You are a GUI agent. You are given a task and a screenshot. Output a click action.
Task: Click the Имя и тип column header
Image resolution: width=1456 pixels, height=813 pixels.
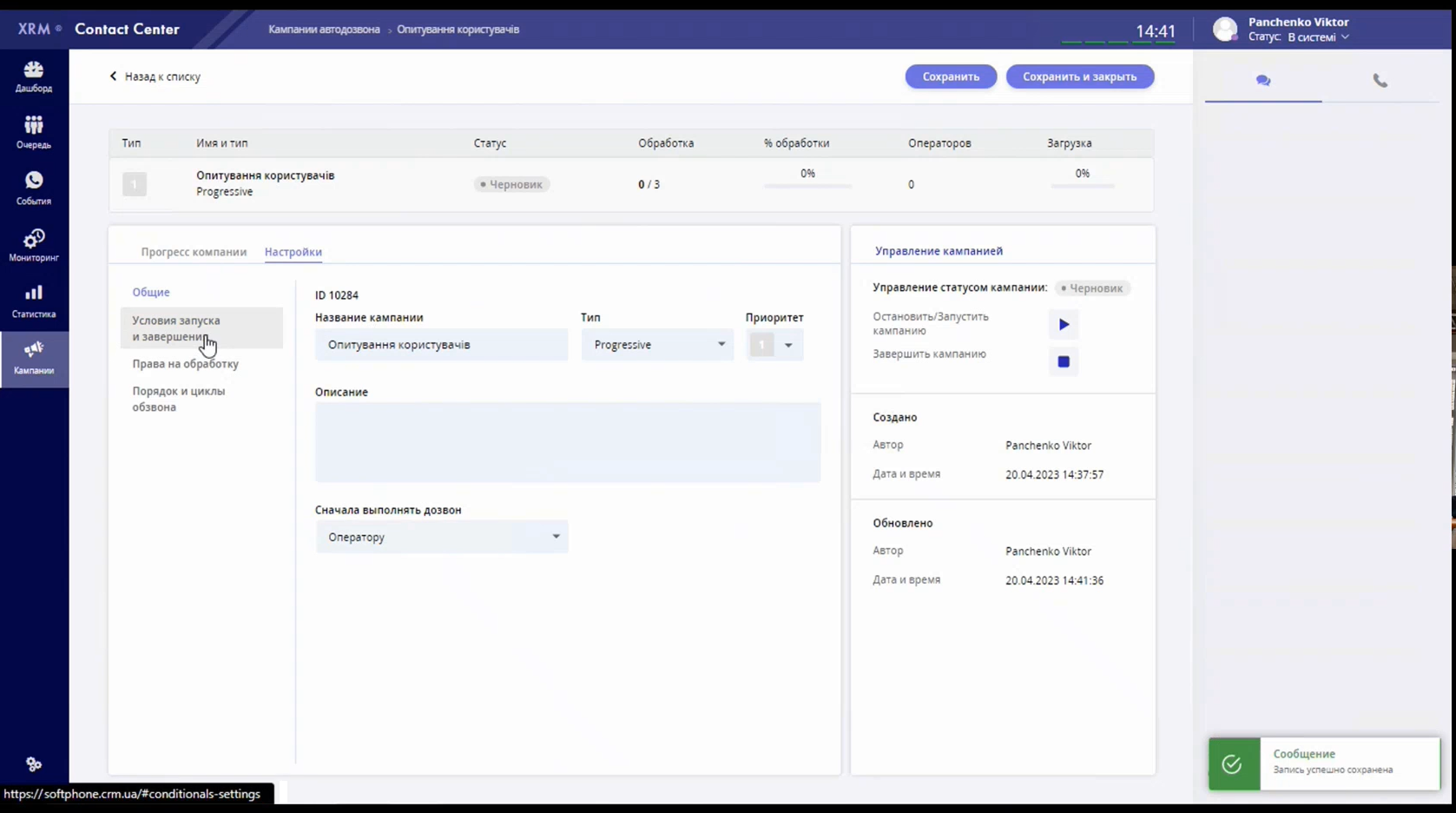221,143
